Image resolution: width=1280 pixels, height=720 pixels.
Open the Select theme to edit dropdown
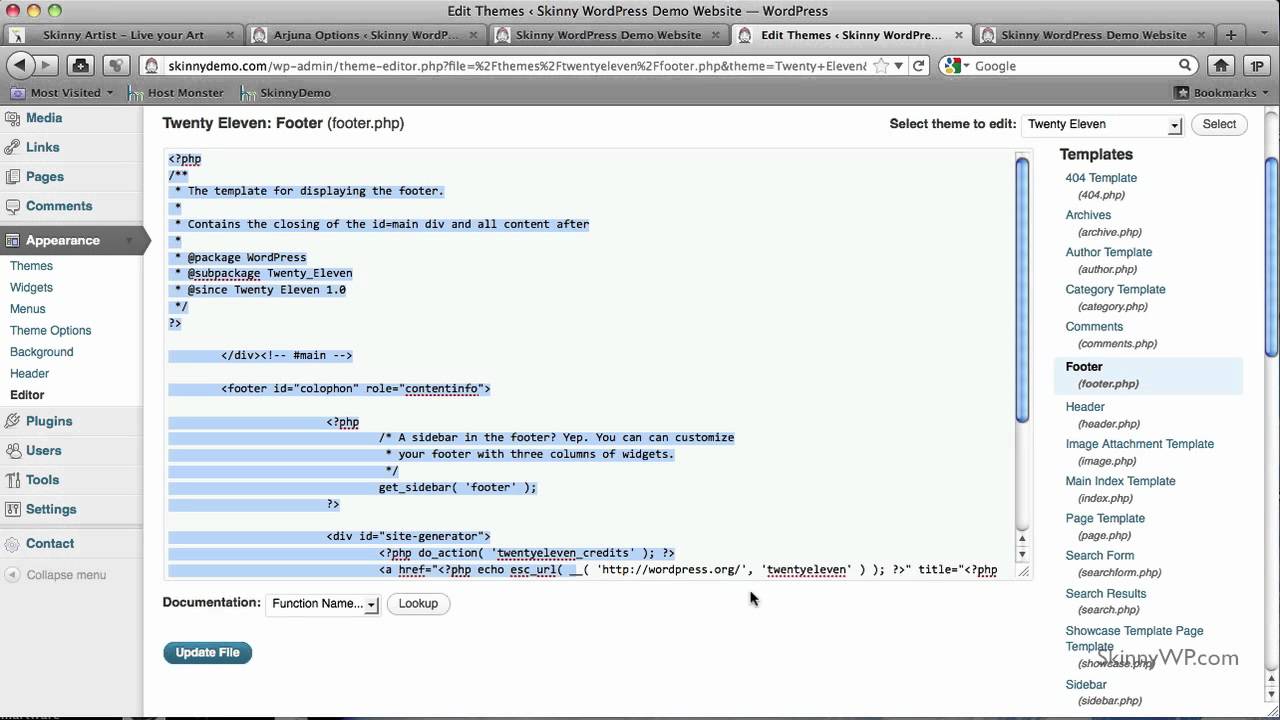pyautogui.click(x=1102, y=125)
